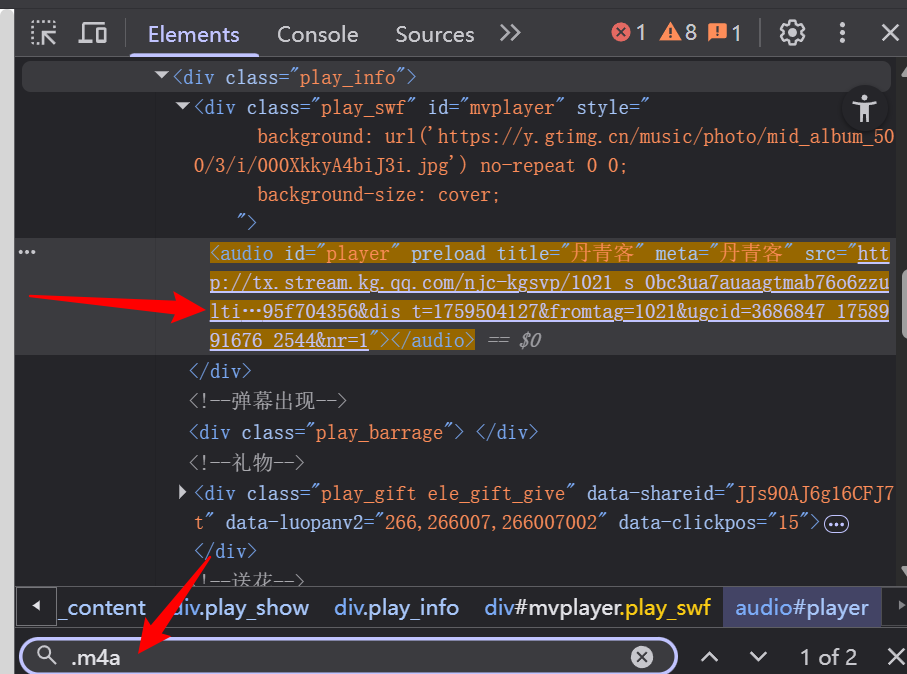Activate the inspect element picker icon
Screen dimensions: 907x674
click(43, 33)
